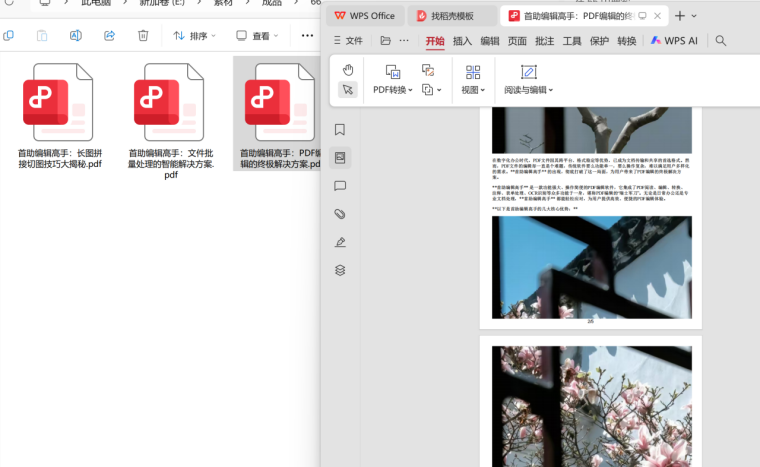Click the WPS AI button

point(674,41)
